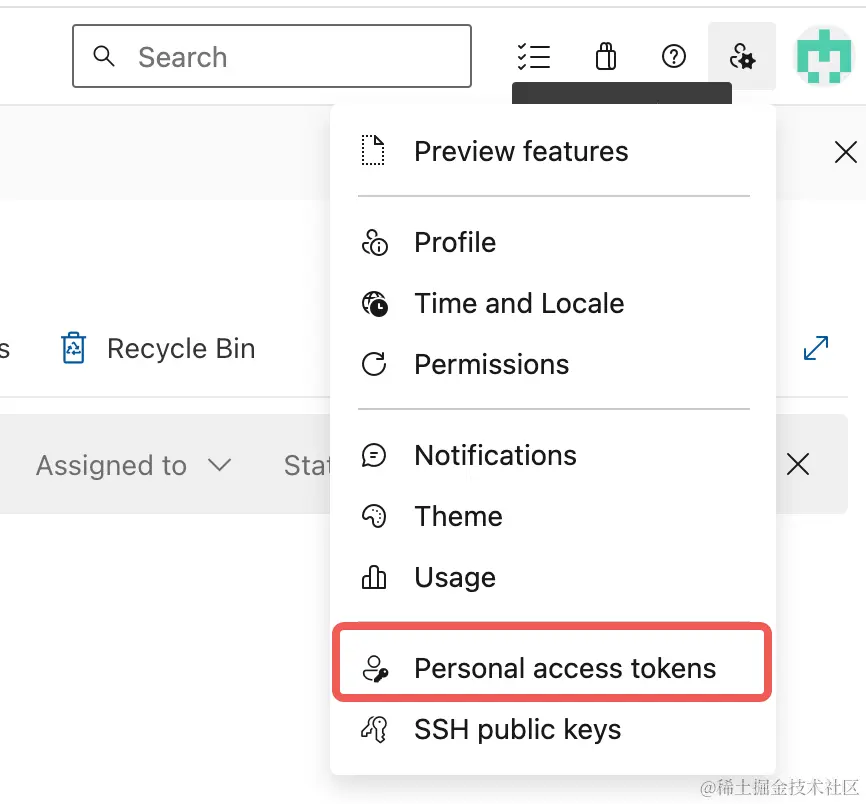
Task: Open the help question mark icon
Action: [674, 56]
